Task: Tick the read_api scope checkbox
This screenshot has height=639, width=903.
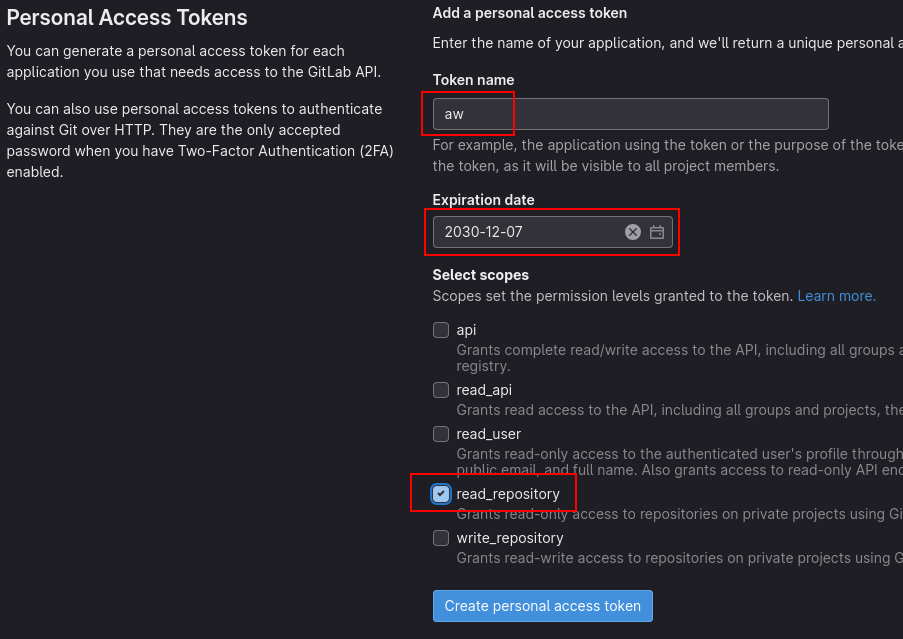Action: [441, 390]
